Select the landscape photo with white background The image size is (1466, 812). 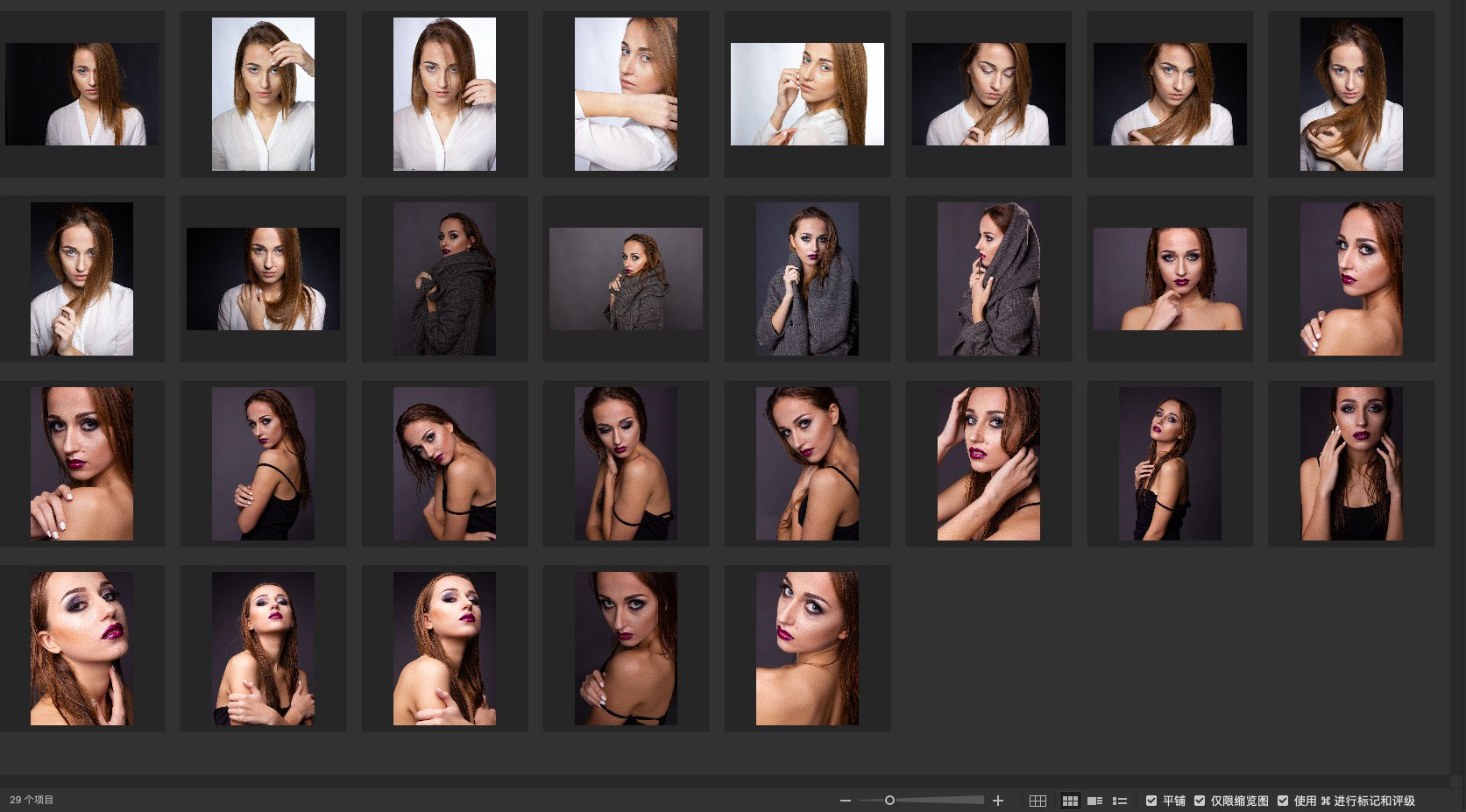[806, 94]
